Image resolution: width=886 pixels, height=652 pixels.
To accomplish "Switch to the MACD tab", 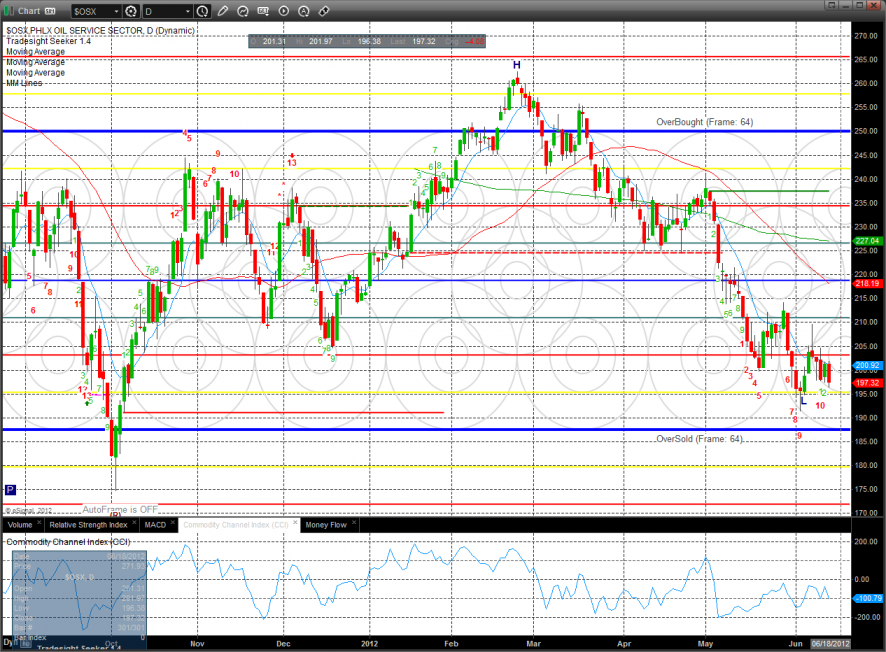I will 154,524.
